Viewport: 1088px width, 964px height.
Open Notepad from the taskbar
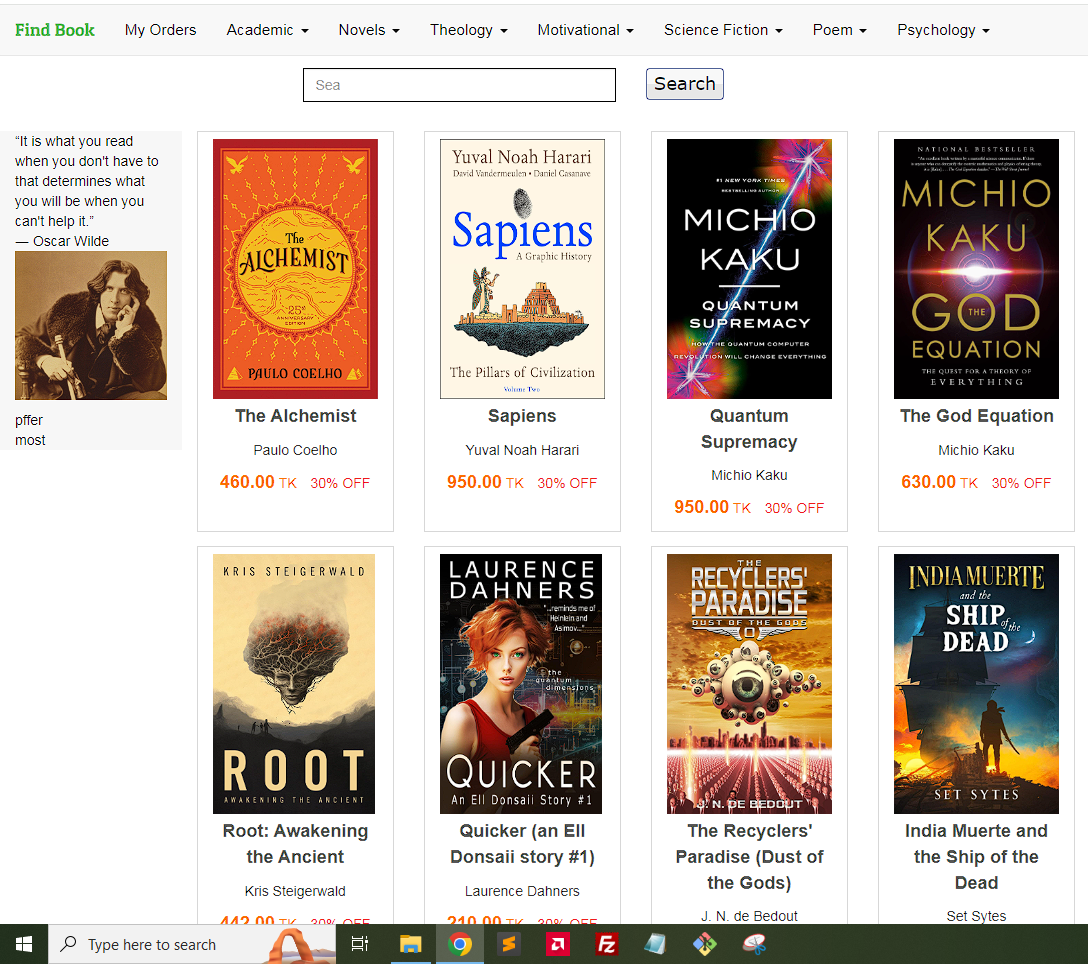tap(655, 943)
